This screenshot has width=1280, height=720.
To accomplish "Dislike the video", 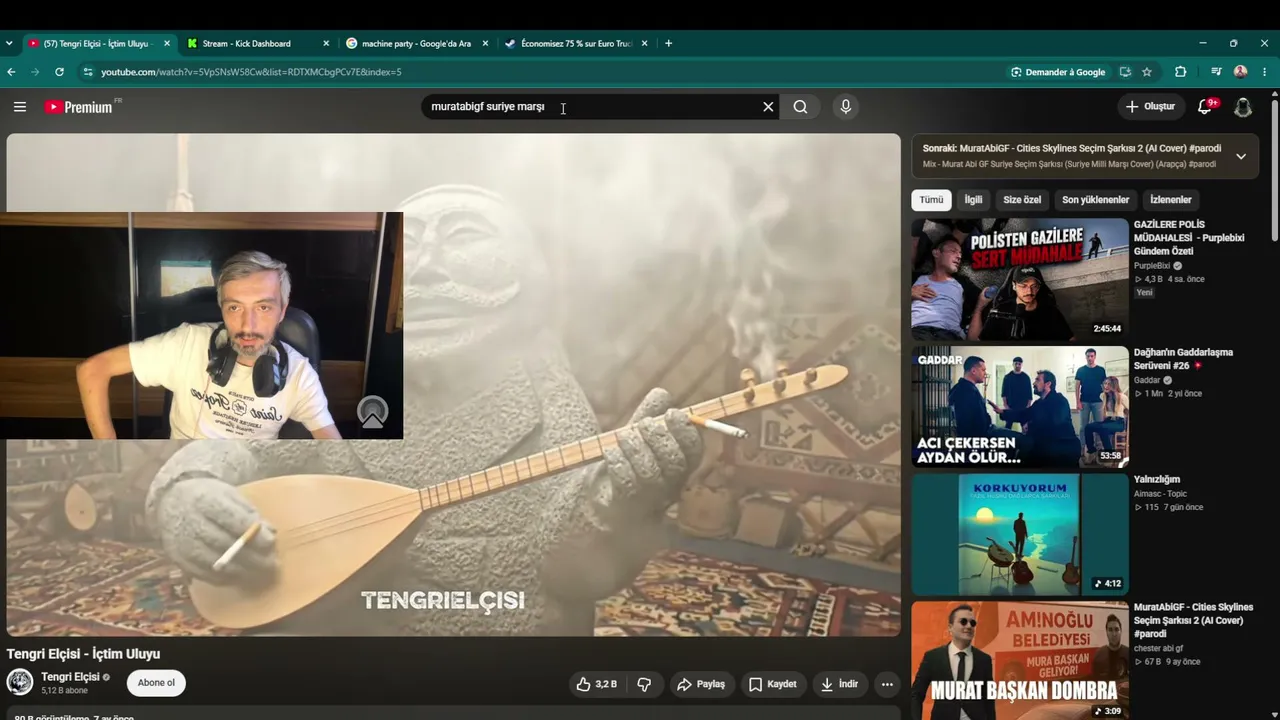I will tap(644, 684).
